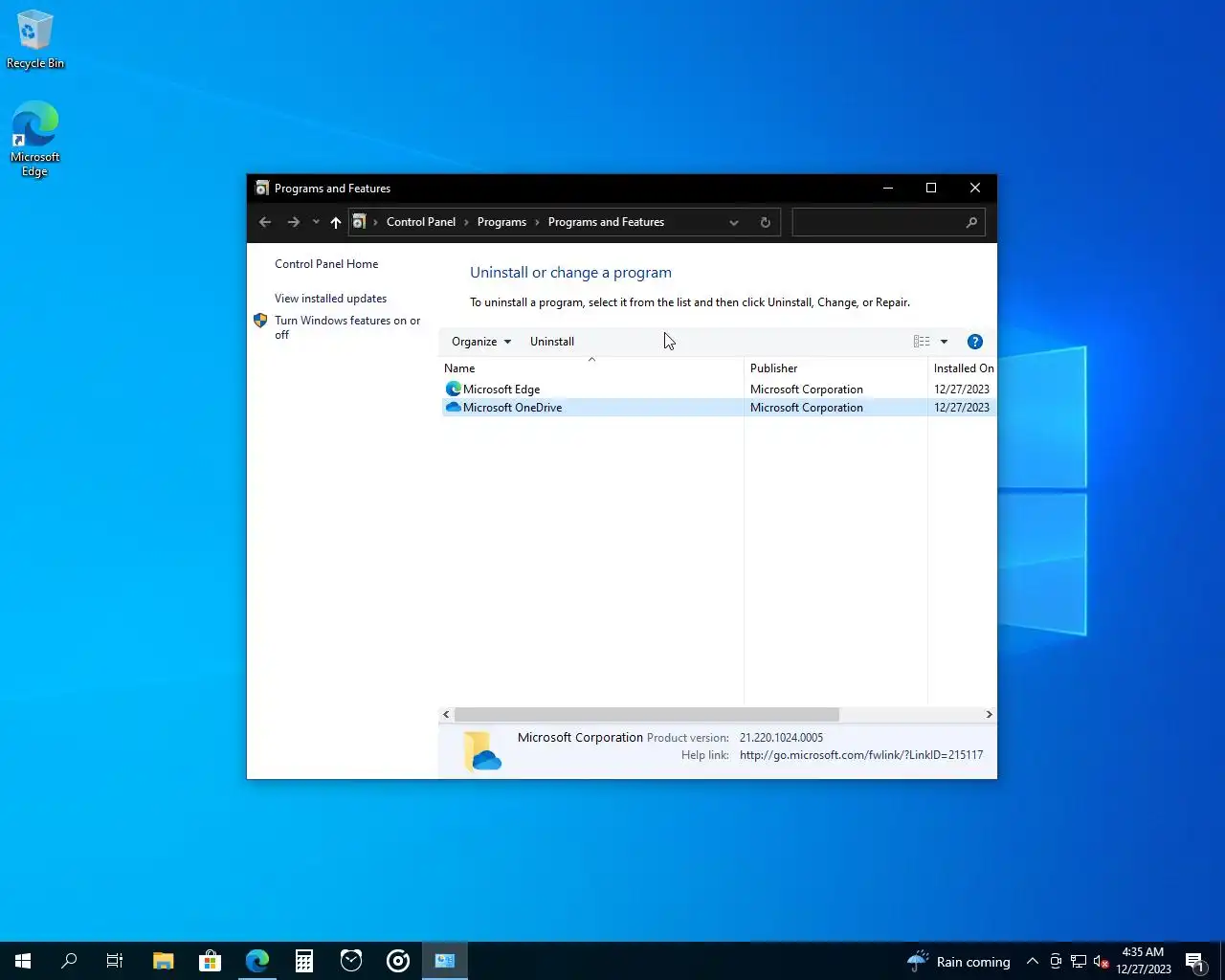Click Programs and Features title bar icon

click(262, 189)
